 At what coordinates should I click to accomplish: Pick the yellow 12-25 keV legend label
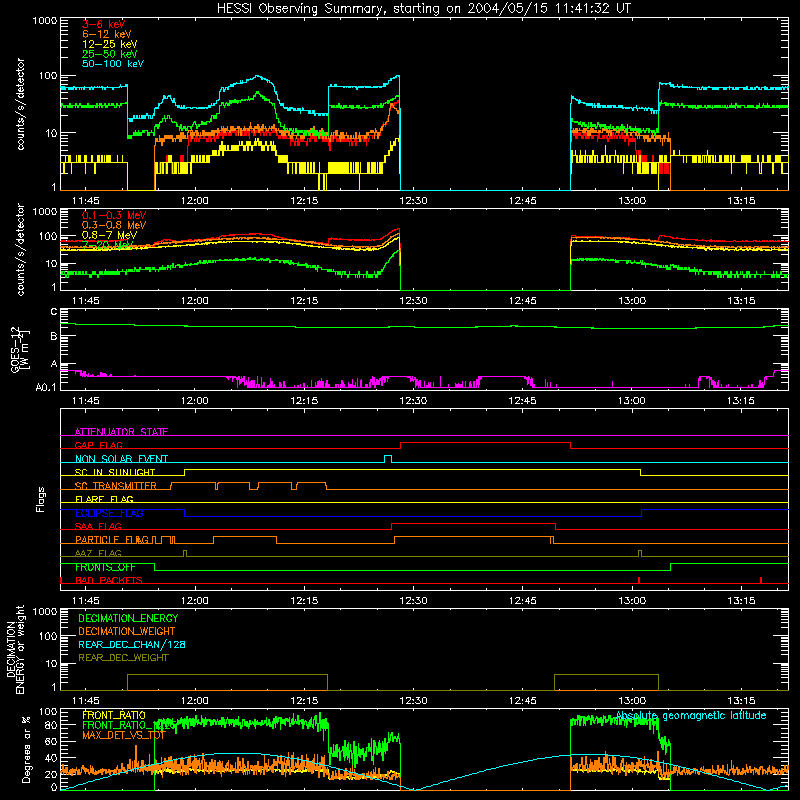[110, 44]
